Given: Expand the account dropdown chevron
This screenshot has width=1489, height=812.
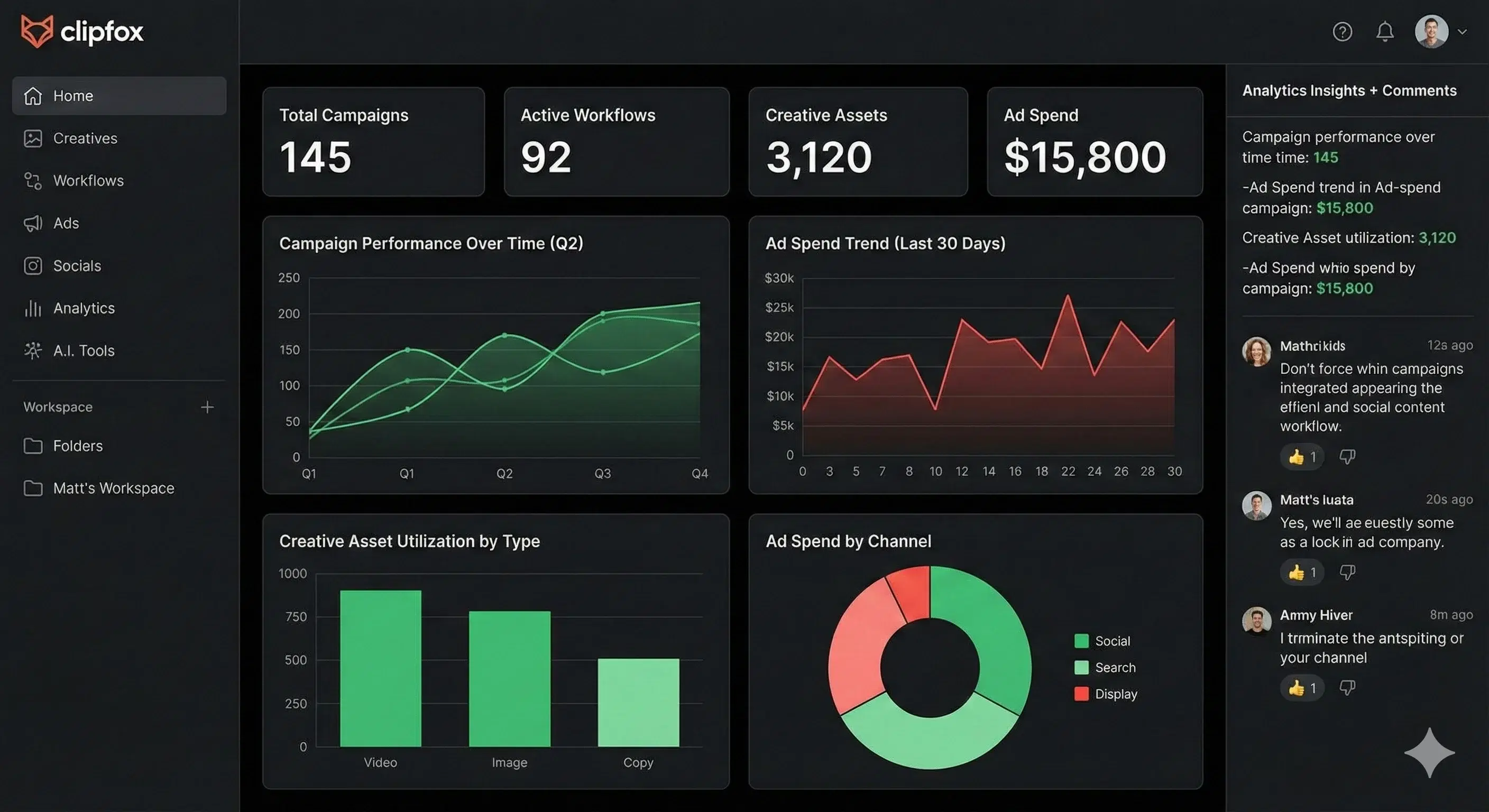Looking at the screenshot, I should pyautogui.click(x=1465, y=32).
